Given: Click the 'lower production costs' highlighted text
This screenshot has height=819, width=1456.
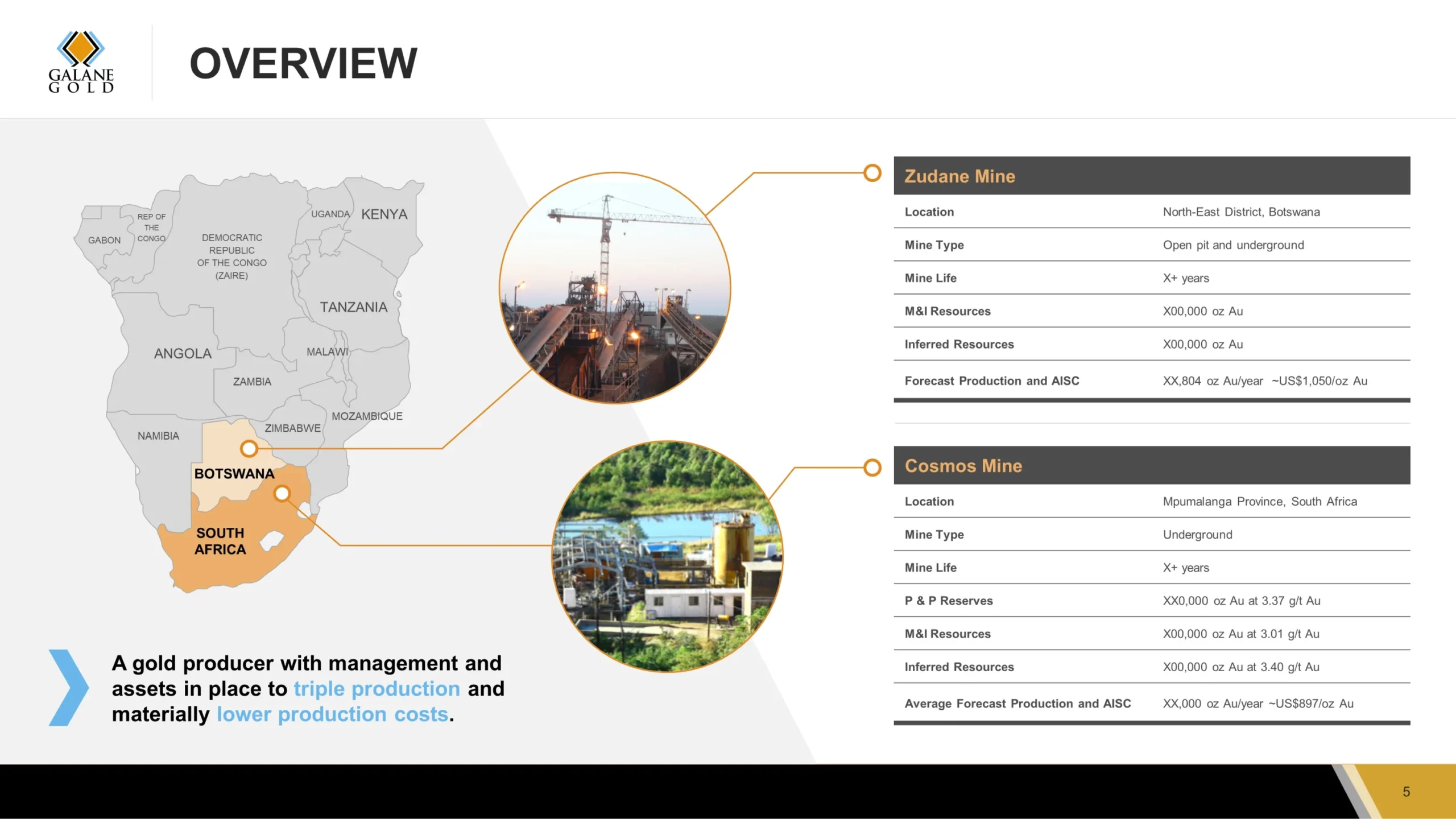Looking at the screenshot, I should coord(333,714).
